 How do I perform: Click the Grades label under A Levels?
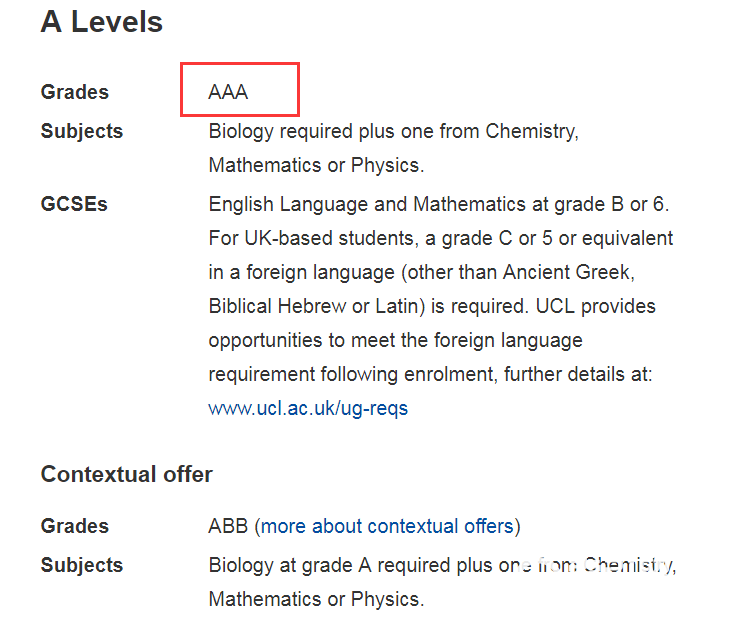click(x=75, y=92)
